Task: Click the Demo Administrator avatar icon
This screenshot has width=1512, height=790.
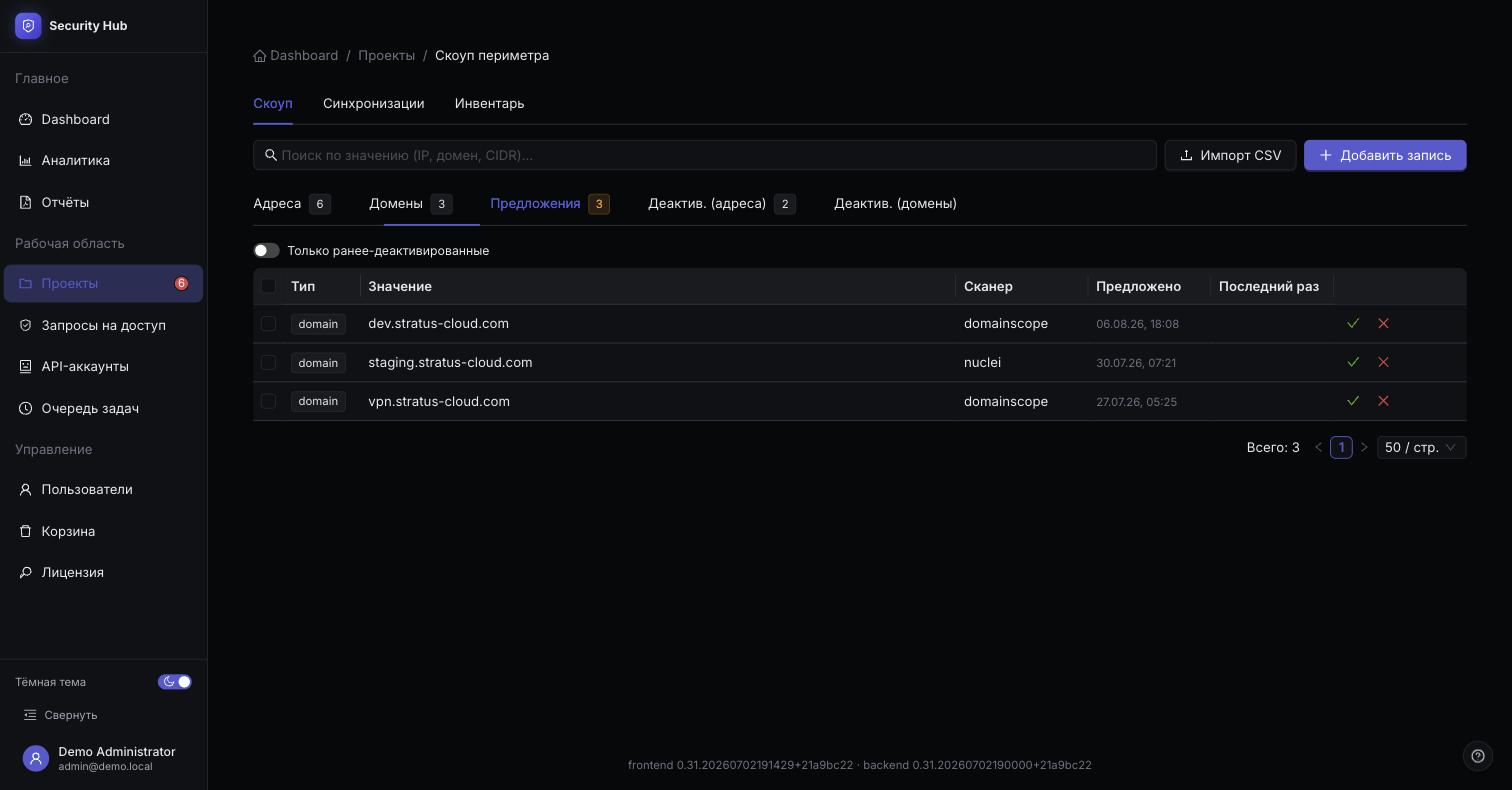Action: [36, 759]
